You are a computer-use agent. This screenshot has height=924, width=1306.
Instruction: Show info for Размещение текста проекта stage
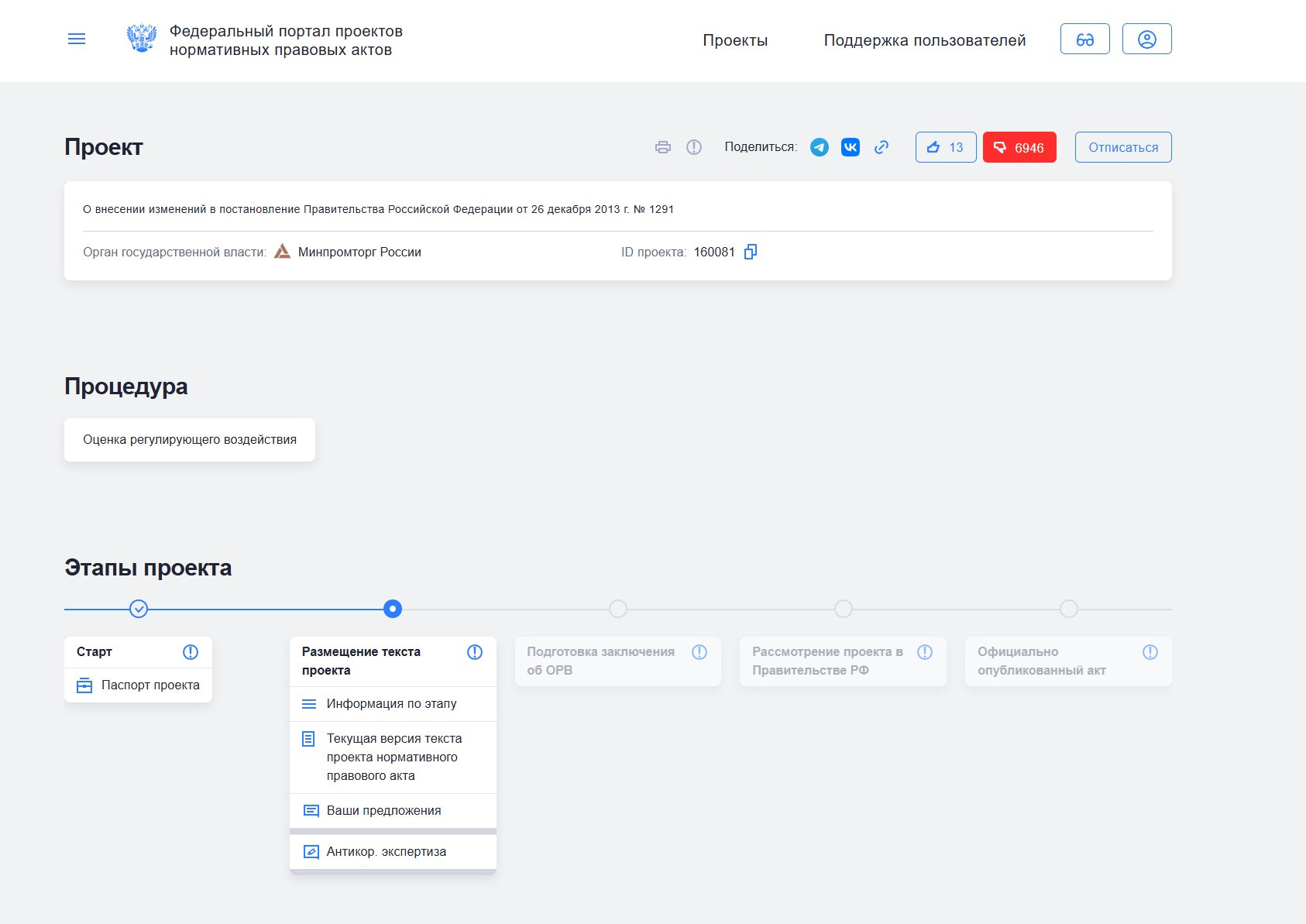(x=475, y=652)
